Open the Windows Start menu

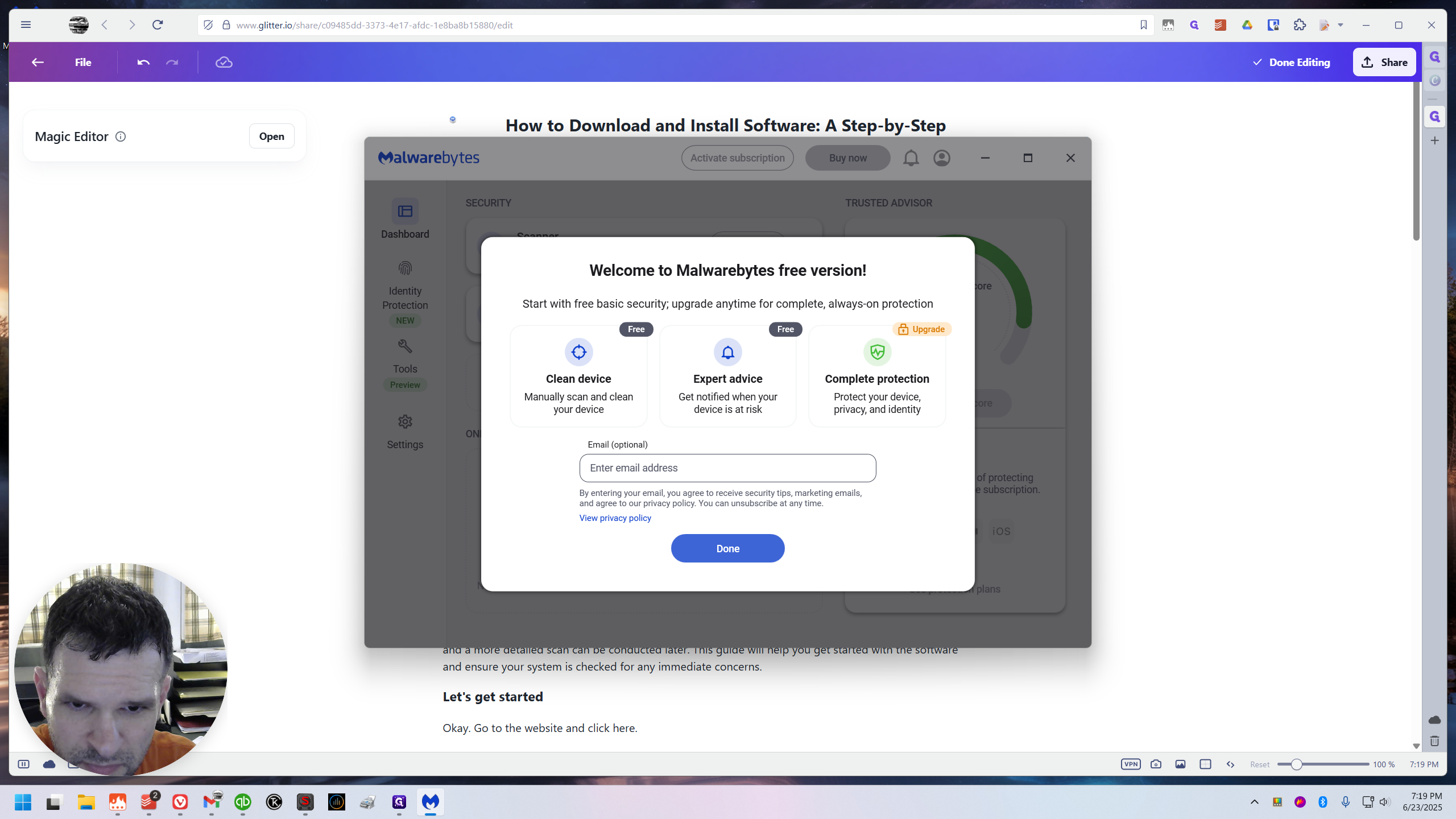(23, 802)
